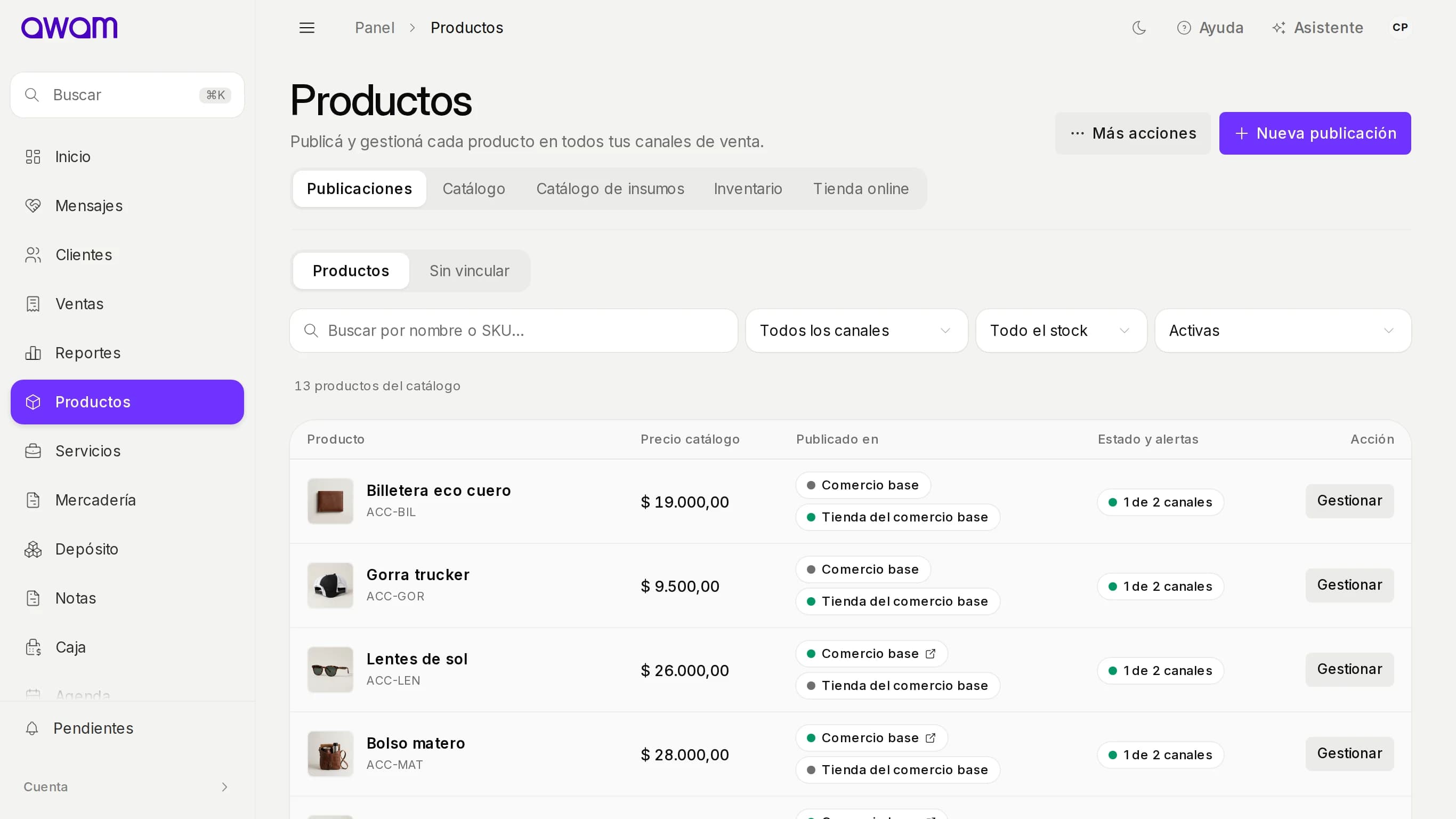The image size is (1456, 819).
Task: Click Nueva publicación button
Action: (x=1315, y=133)
